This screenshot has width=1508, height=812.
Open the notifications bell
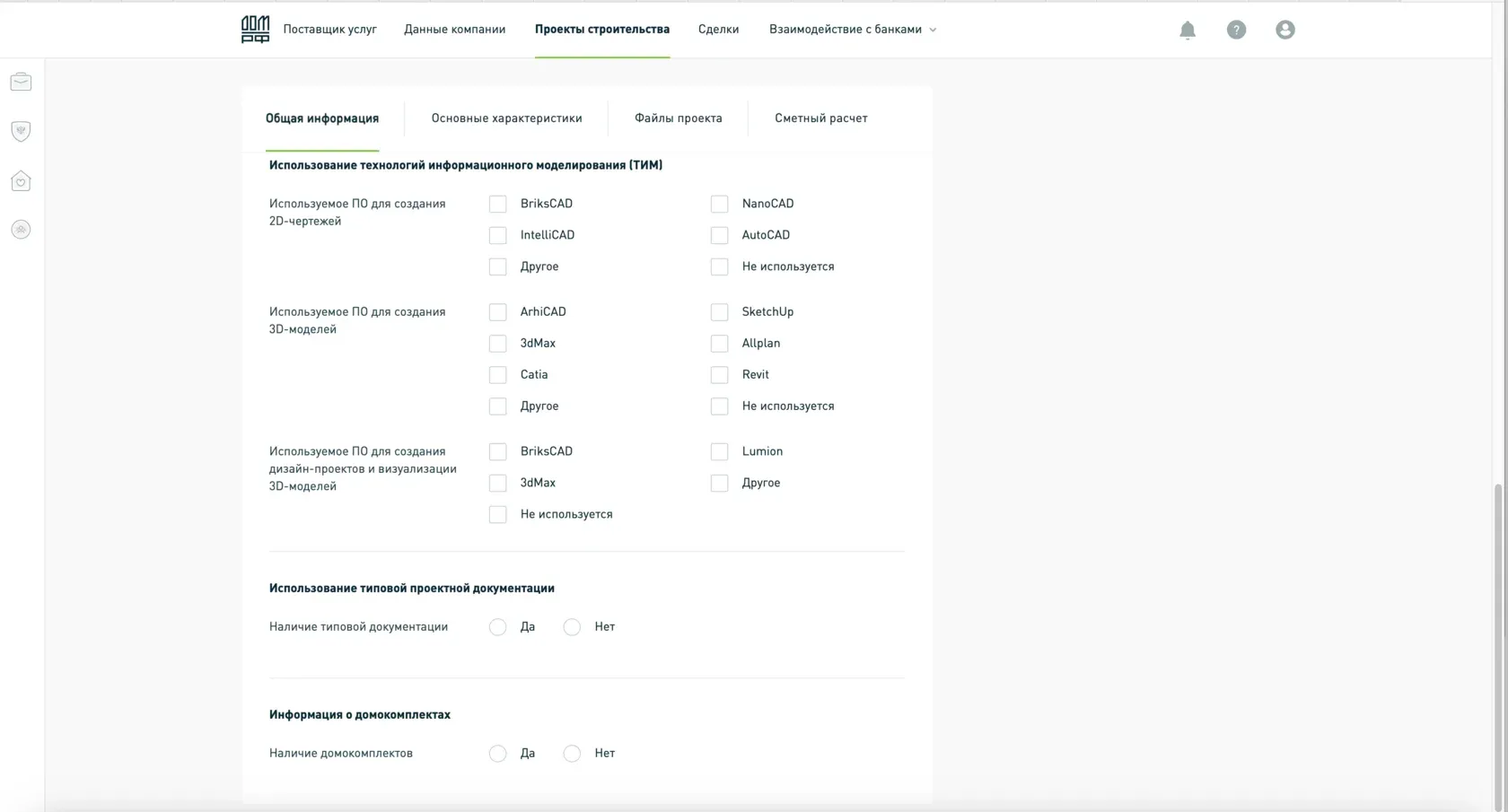[x=1188, y=30]
